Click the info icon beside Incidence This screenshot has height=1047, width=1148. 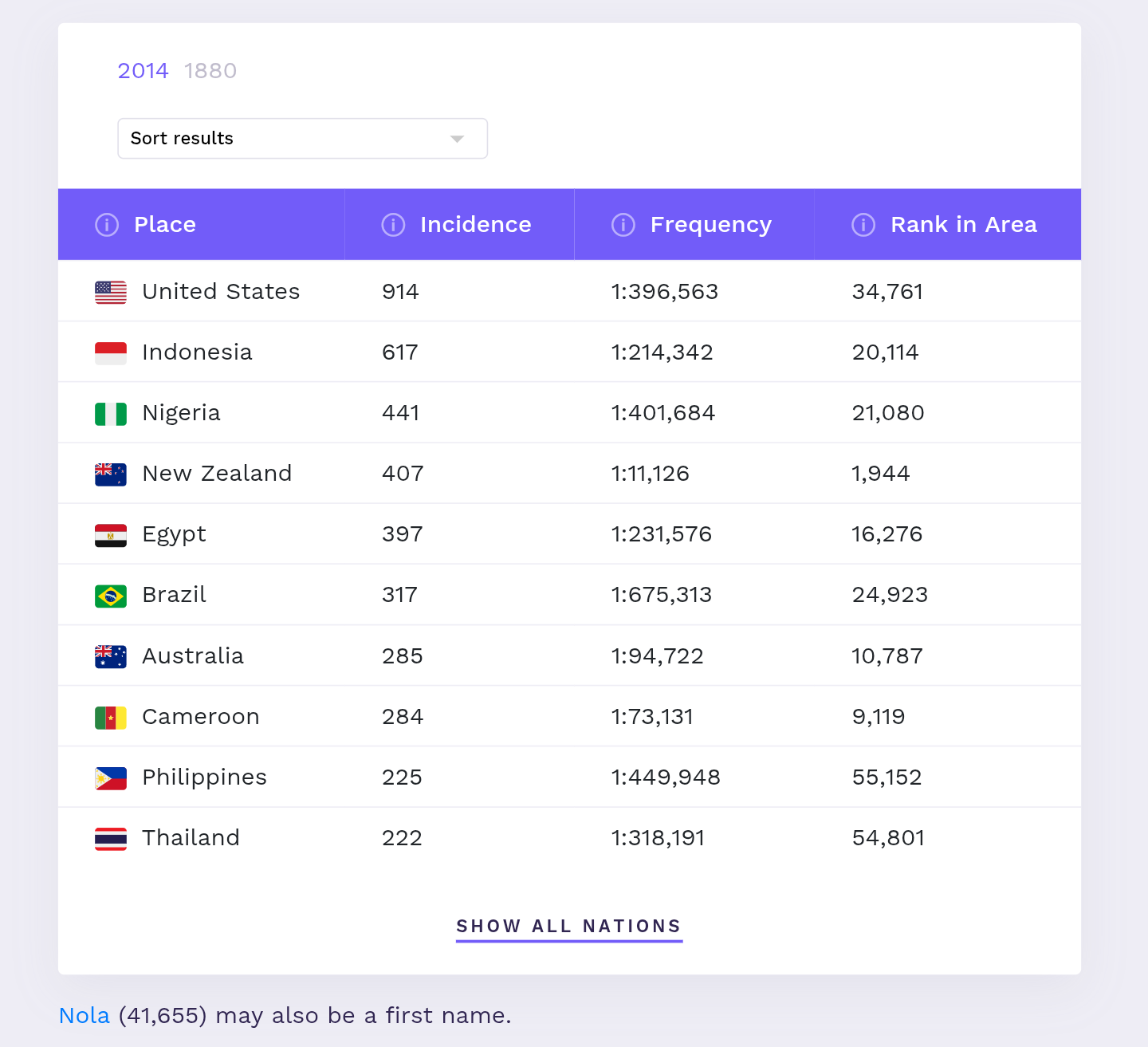click(x=393, y=225)
